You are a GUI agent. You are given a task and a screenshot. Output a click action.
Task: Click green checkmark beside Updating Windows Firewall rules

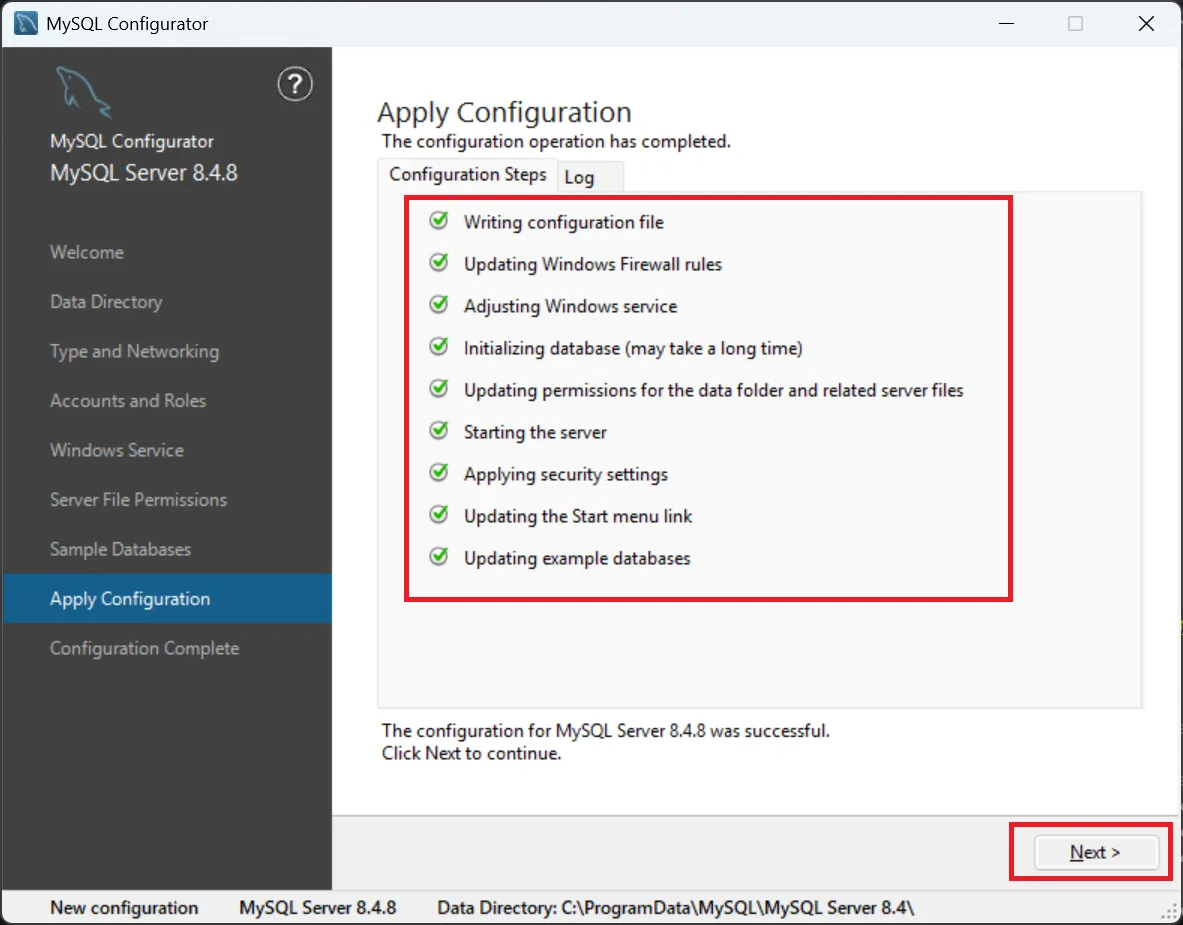click(438, 263)
